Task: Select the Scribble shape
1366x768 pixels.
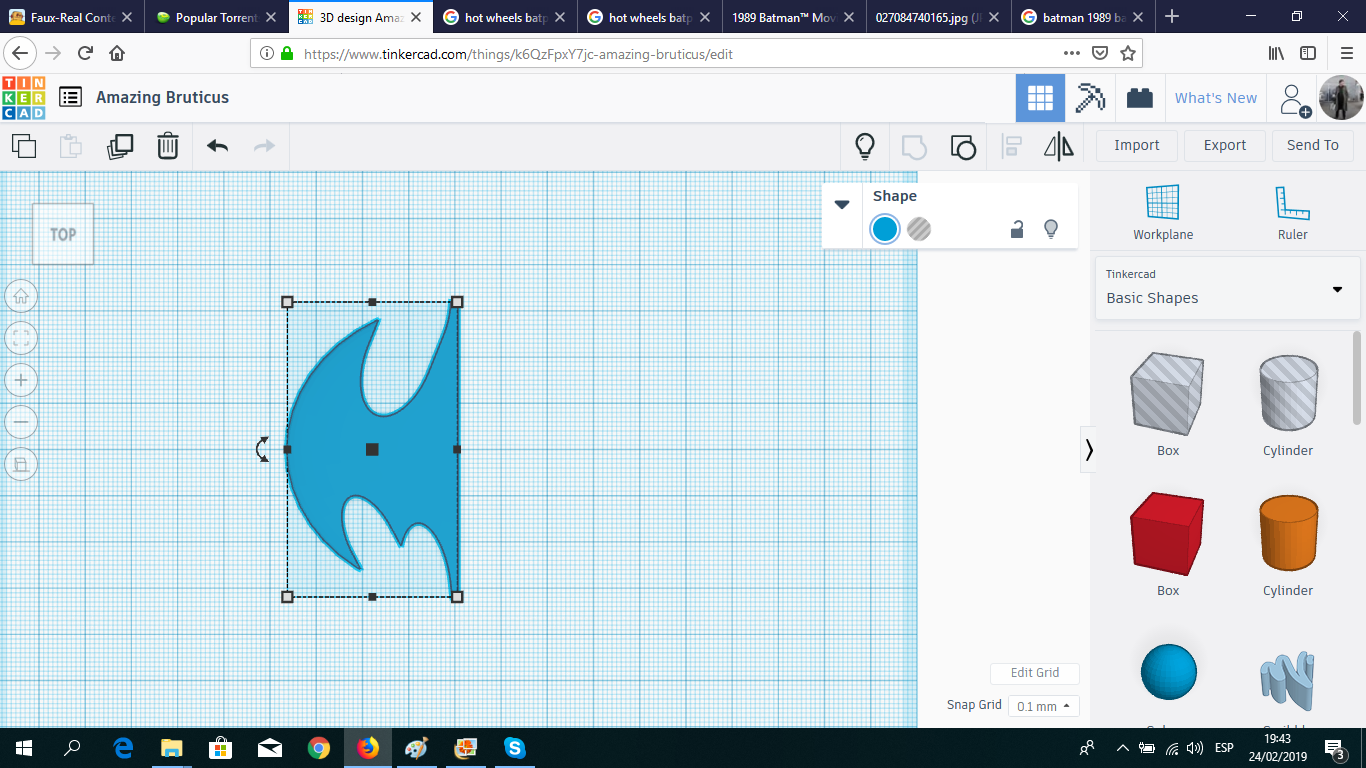Action: 1288,682
